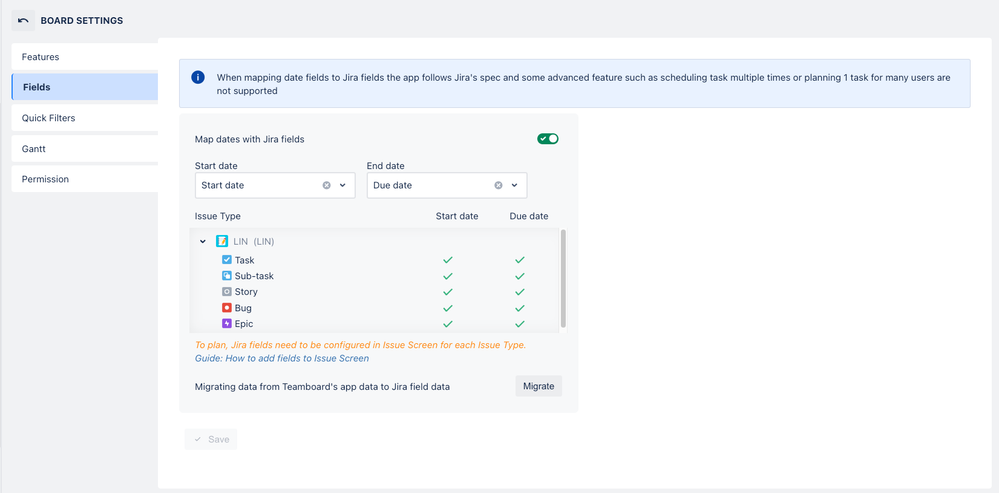
Task: Click the Story row Start date checkmark
Action: tap(448, 292)
